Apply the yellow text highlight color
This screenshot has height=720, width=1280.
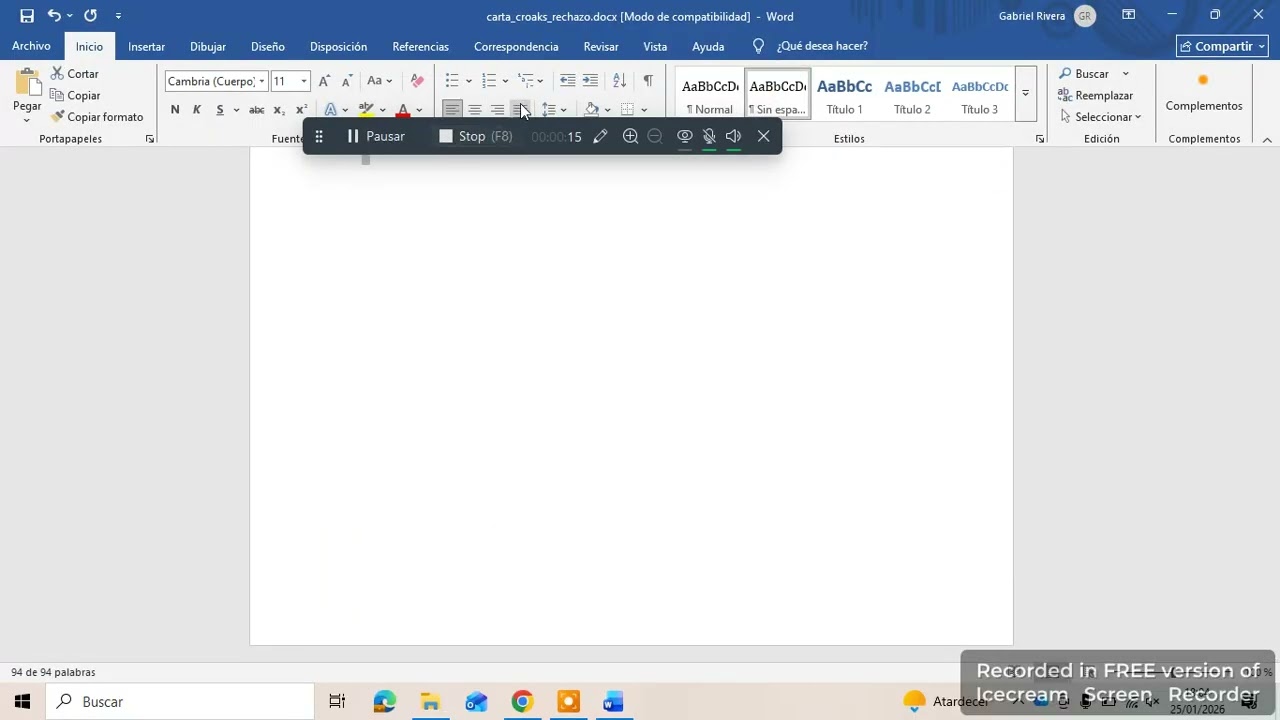[x=366, y=110]
